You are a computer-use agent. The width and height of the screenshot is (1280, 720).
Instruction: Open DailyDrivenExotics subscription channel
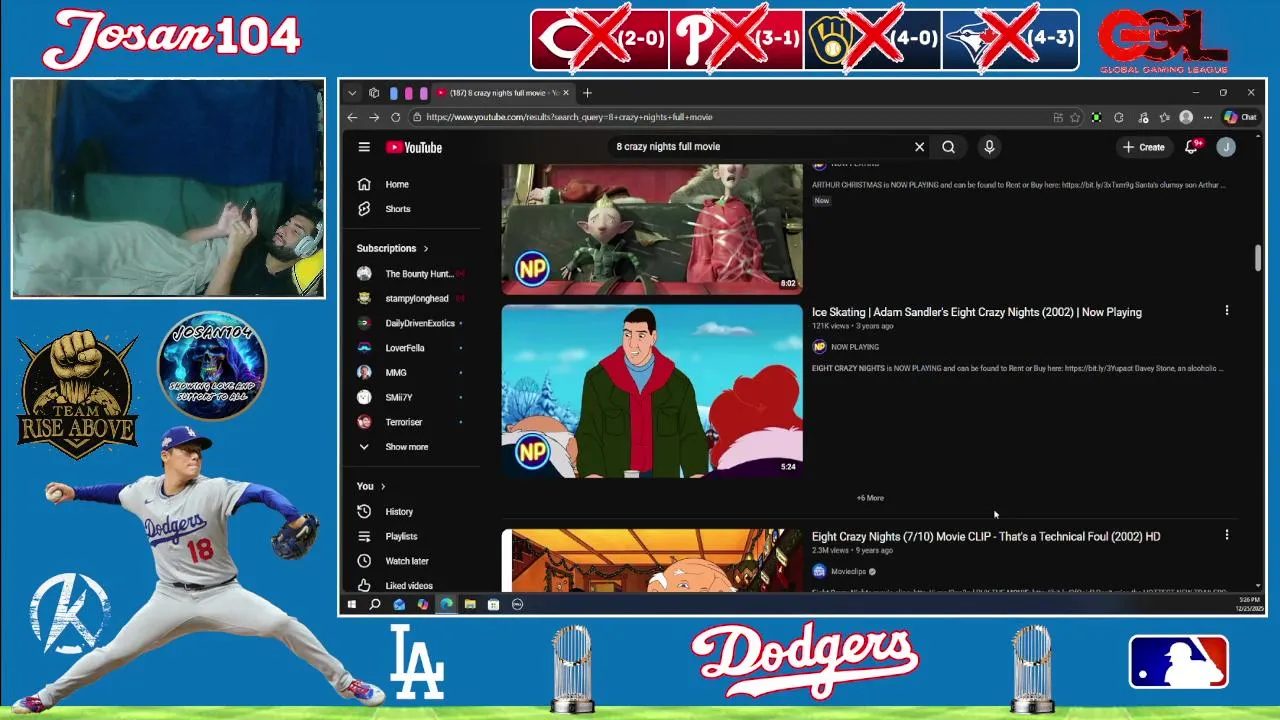coord(412,323)
